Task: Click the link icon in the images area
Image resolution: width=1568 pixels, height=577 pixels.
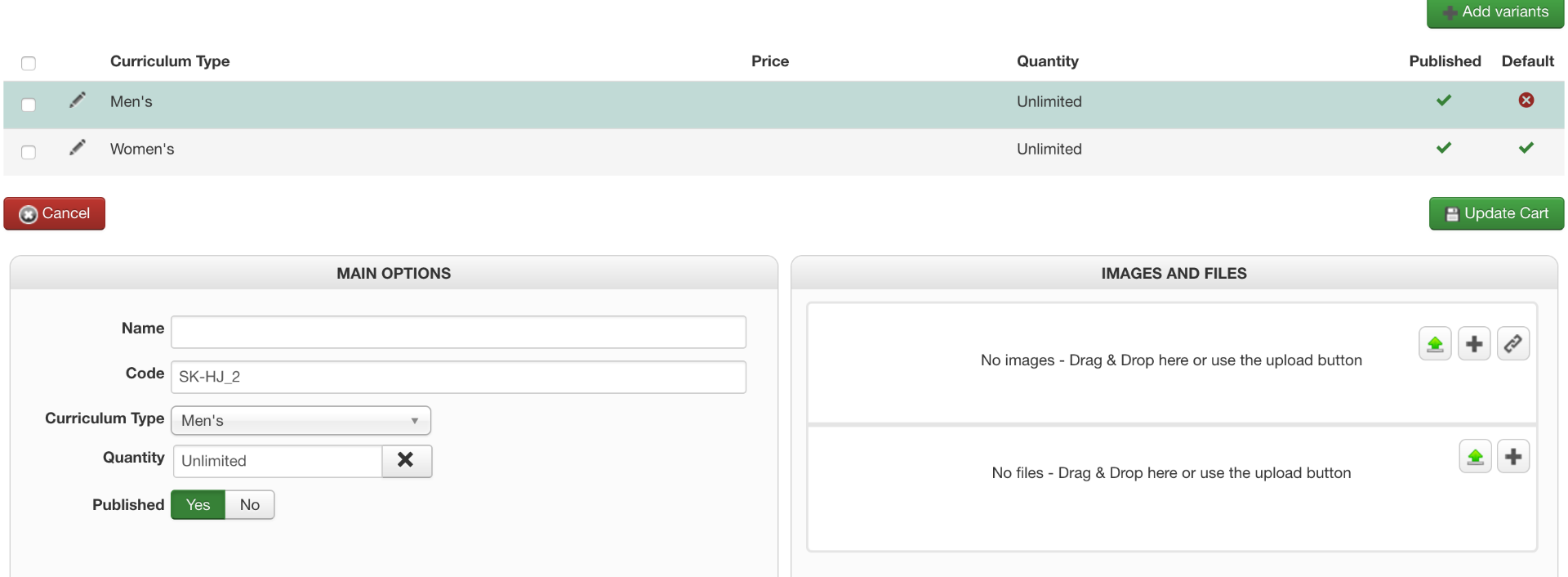Action: 1513,344
